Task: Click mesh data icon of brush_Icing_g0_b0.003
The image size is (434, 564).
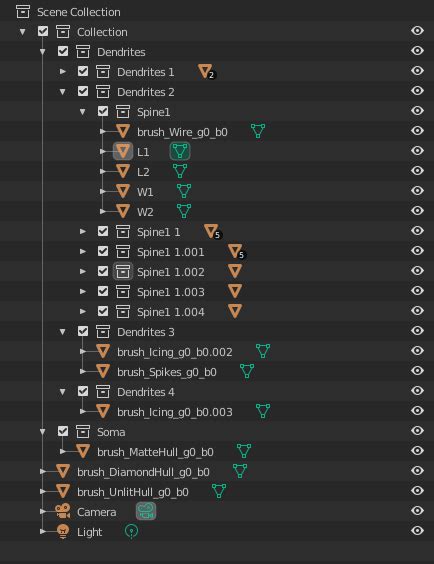Action: pos(263,411)
